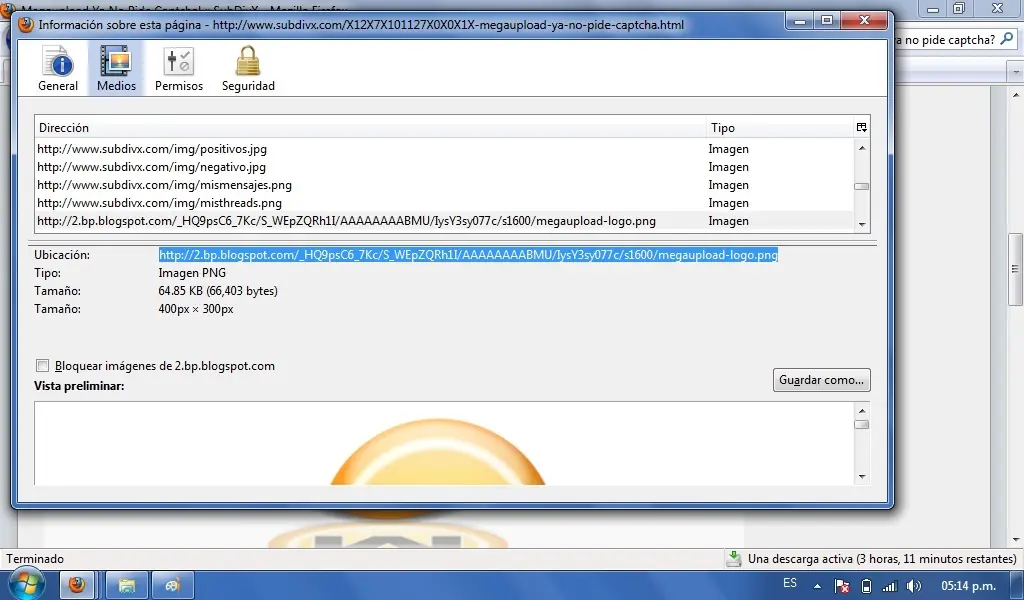Click the preview pane scroll up arrow

(862, 411)
